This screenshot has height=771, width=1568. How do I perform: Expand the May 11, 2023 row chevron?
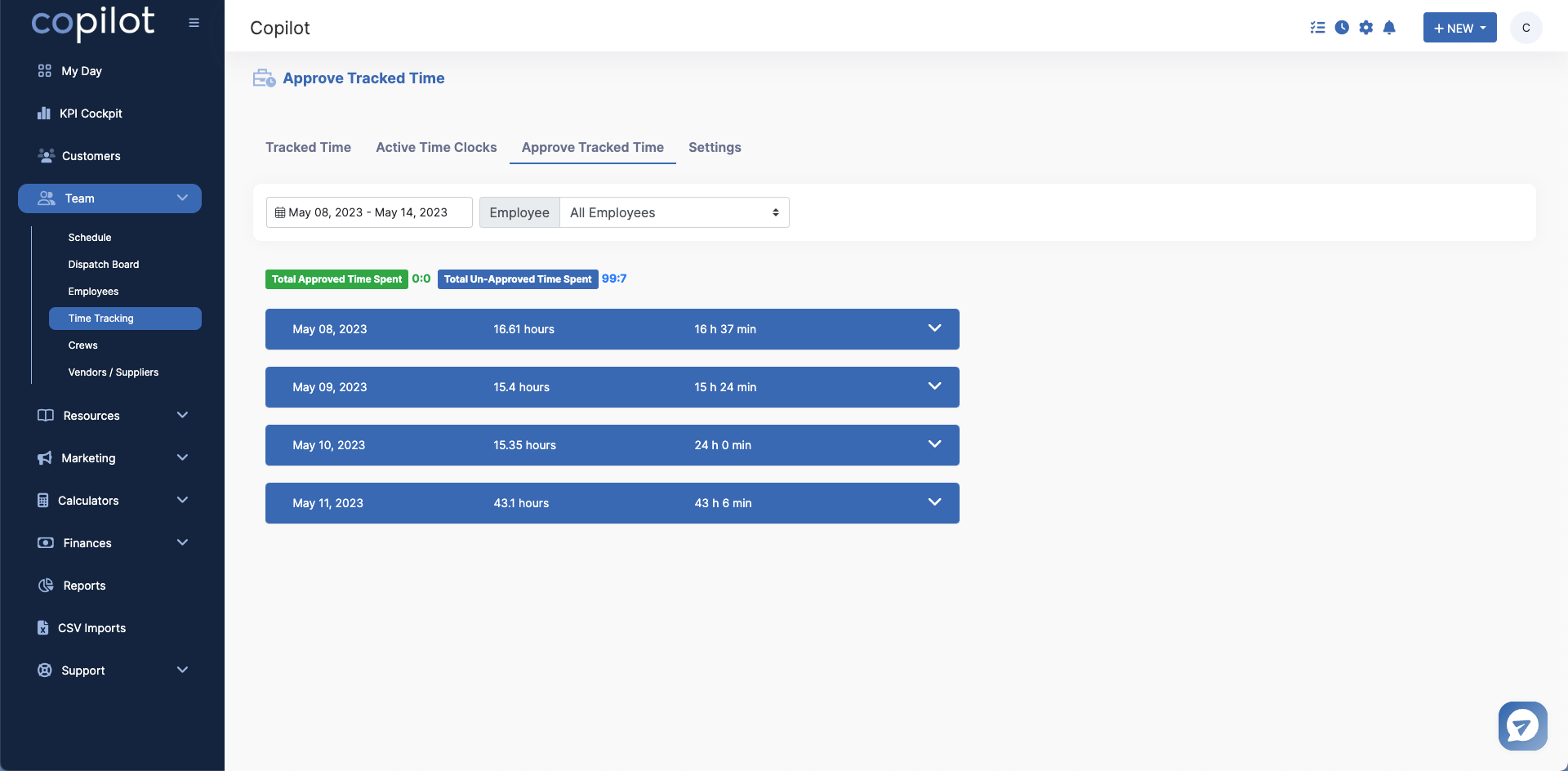pyautogui.click(x=935, y=502)
